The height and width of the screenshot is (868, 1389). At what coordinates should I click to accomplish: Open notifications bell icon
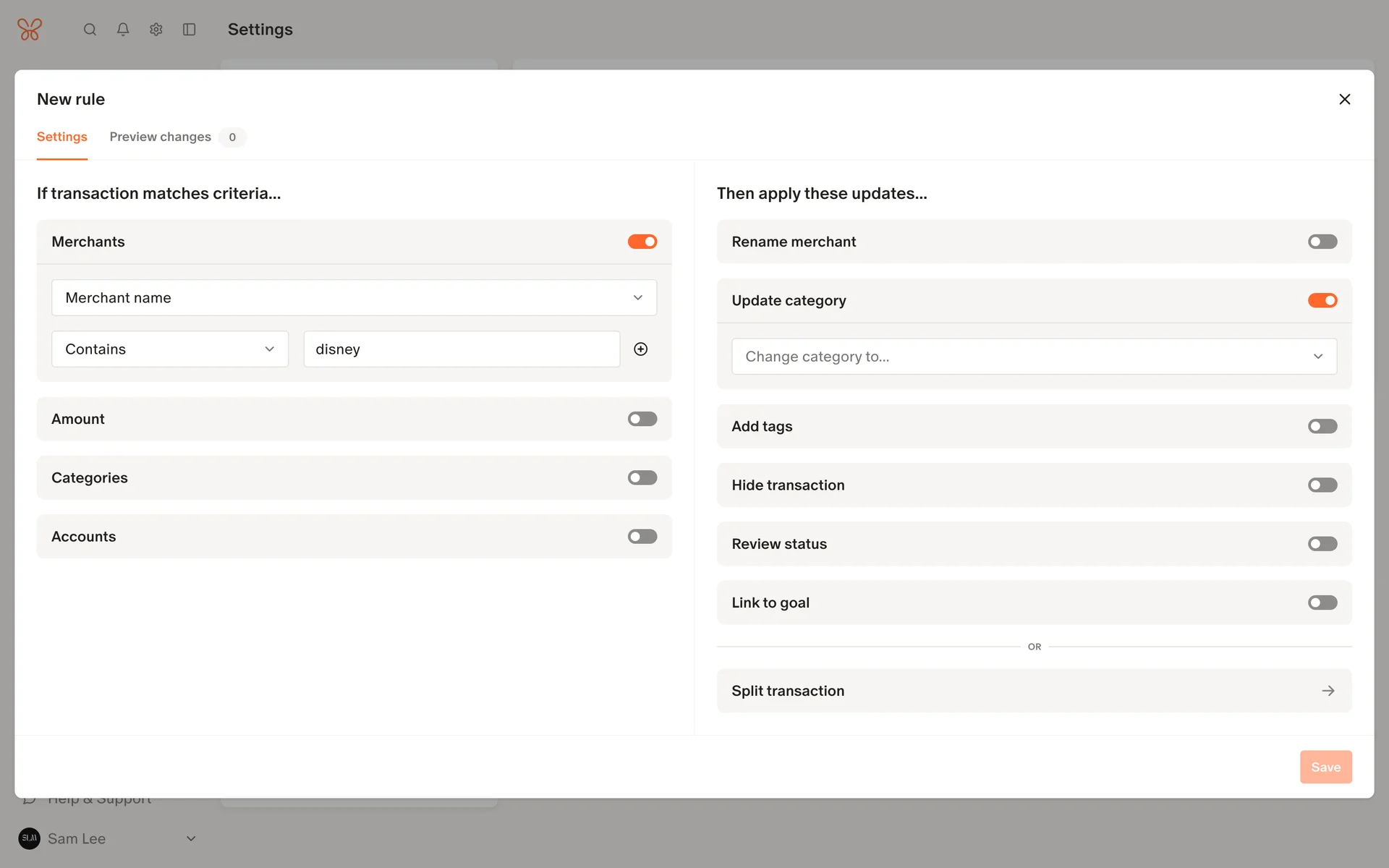pyautogui.click(x=123, y=30)
